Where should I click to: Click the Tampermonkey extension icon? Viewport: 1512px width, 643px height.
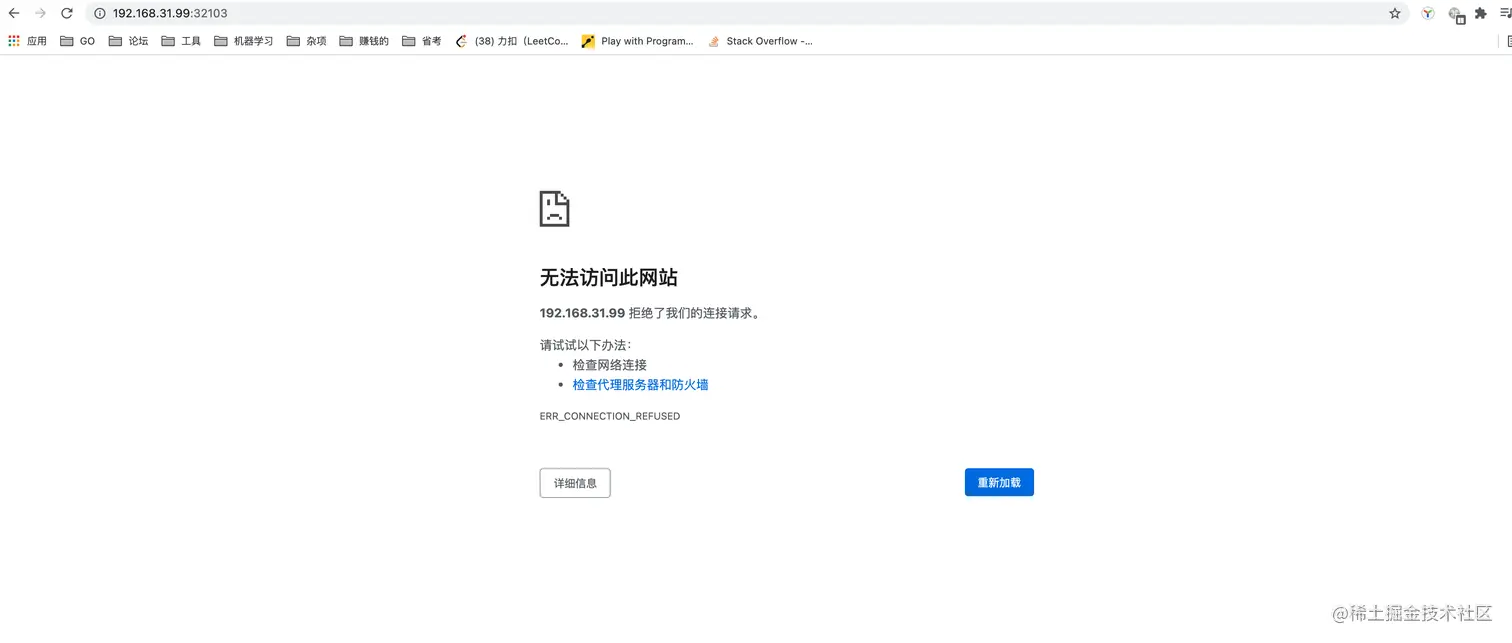point(1427,14)
